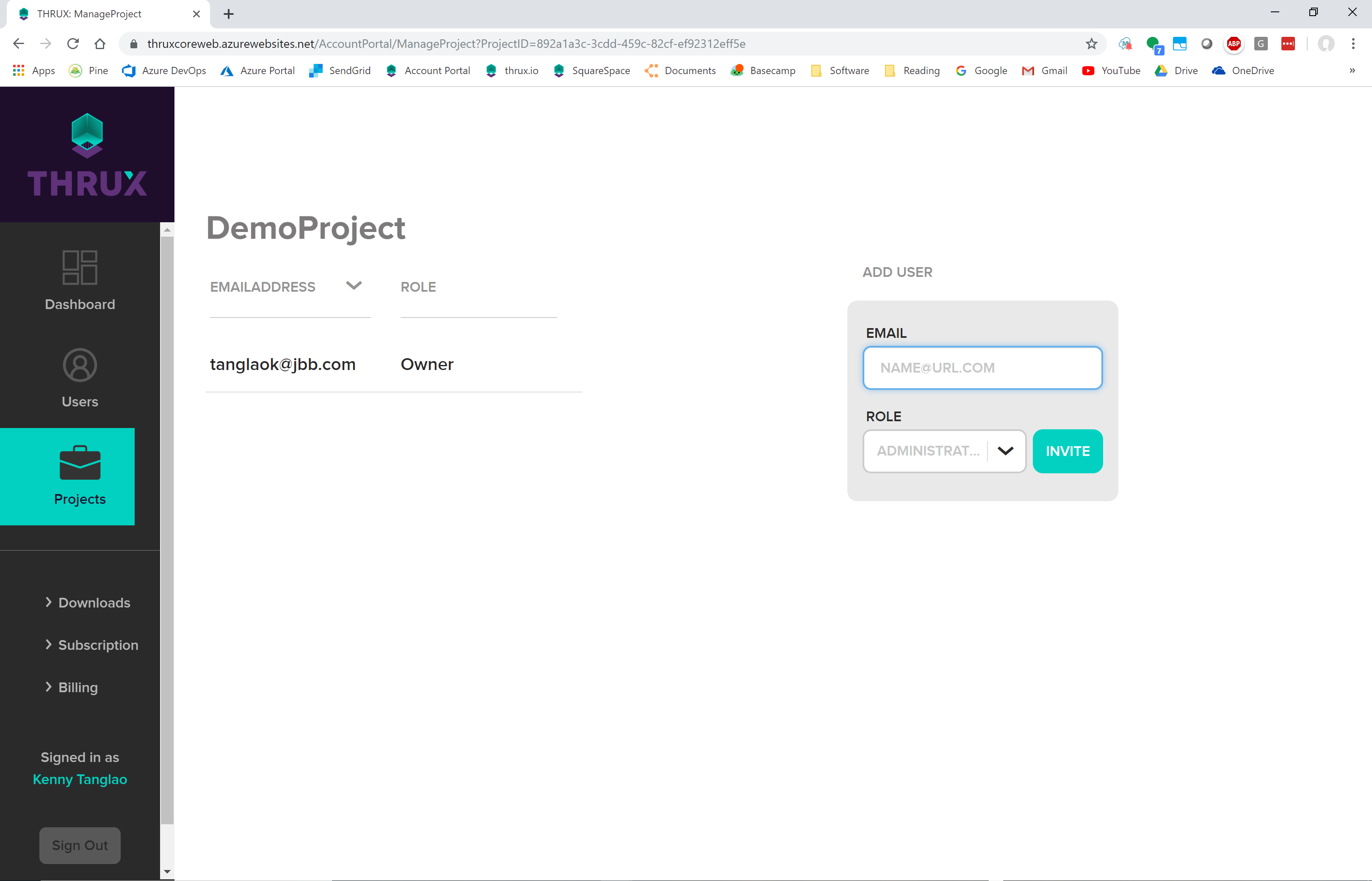1372x881 pixels.
Task: Open the Apps bookmark grid
Action: tap(34, 70)
